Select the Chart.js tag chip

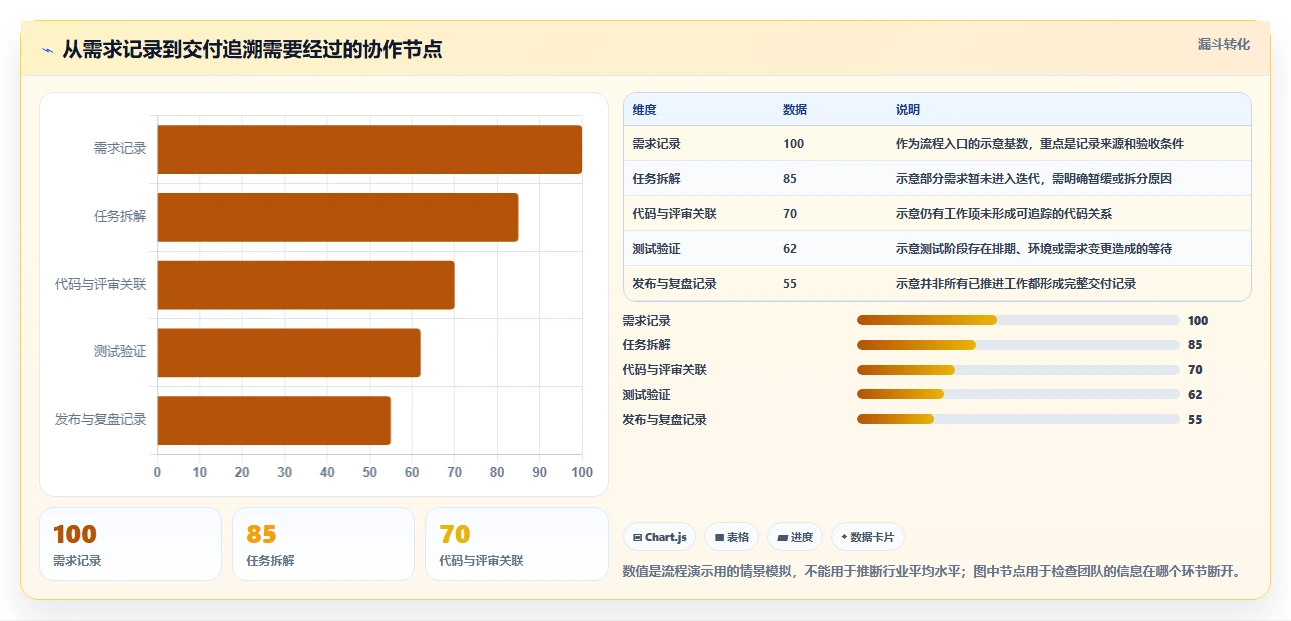point(659,537)
